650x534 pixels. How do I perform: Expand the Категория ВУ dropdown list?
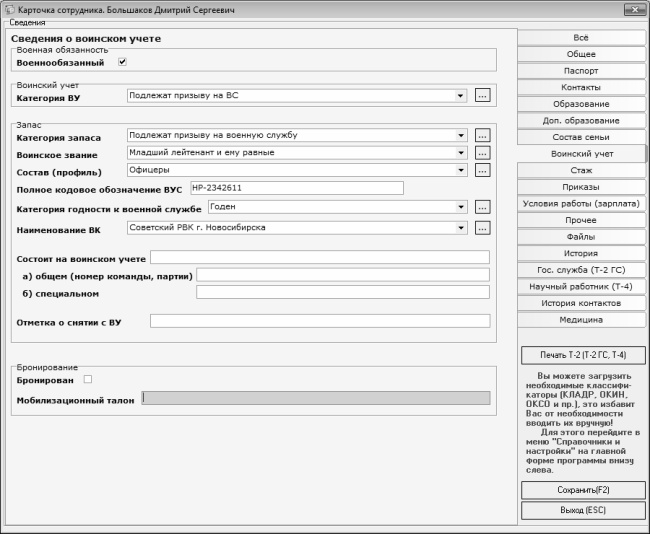point(460,96)
